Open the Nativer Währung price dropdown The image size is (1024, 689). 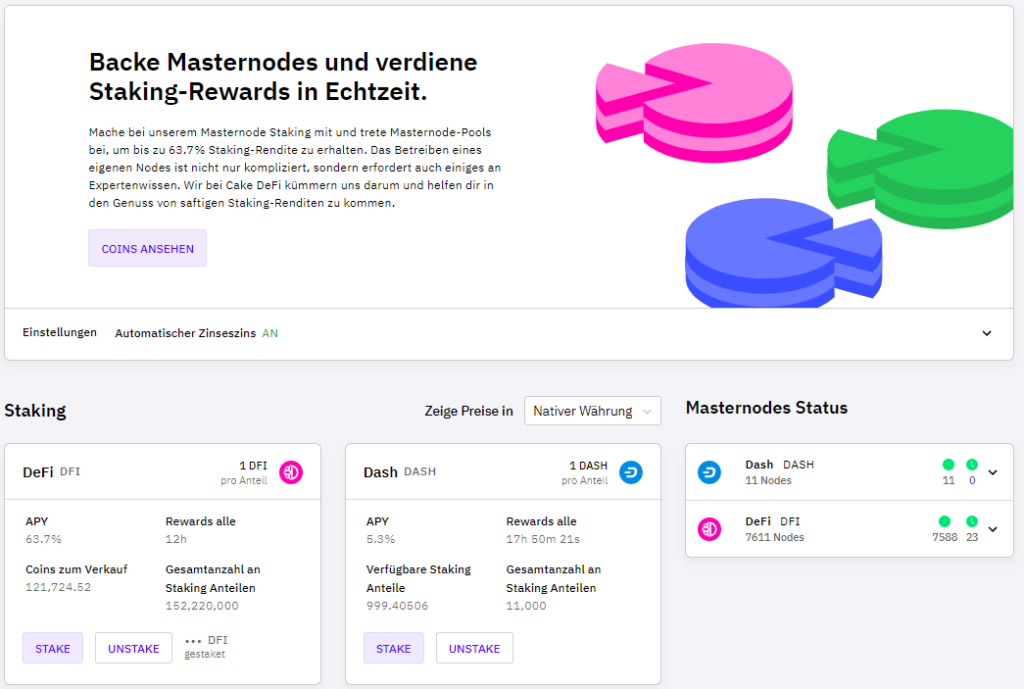click(x=592, y=411)
